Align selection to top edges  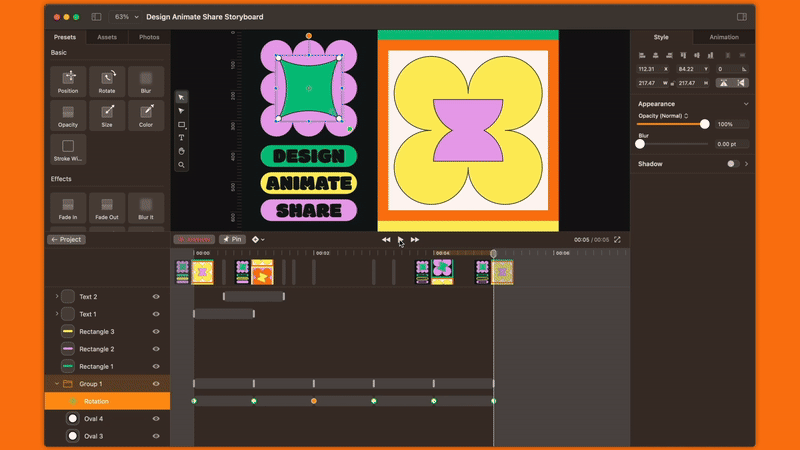[x=683, y=55]
